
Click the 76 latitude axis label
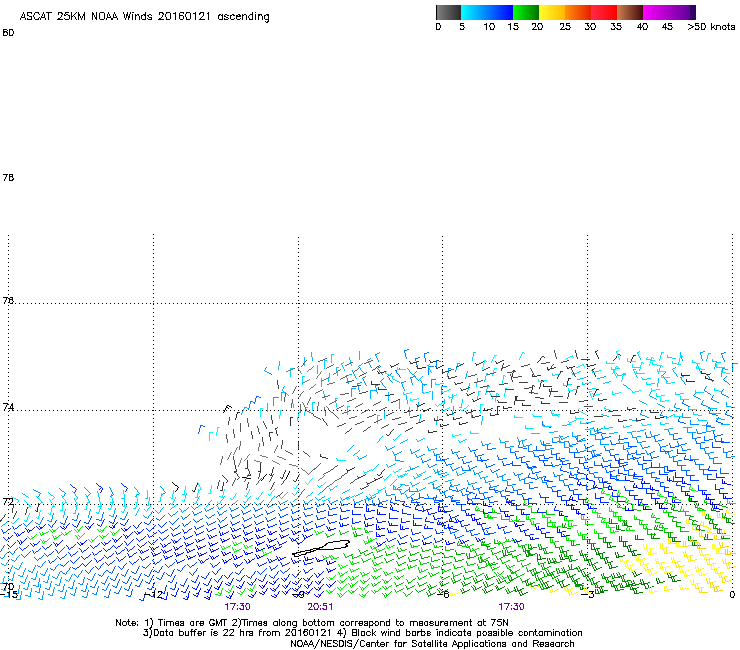pyautogui.click(x=8, y=300)
